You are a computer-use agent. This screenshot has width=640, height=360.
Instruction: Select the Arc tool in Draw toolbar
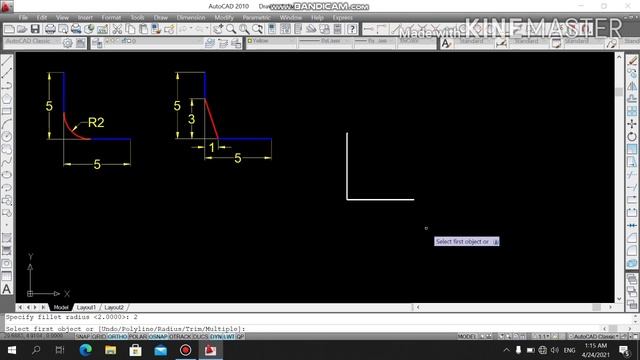(7, 124)
